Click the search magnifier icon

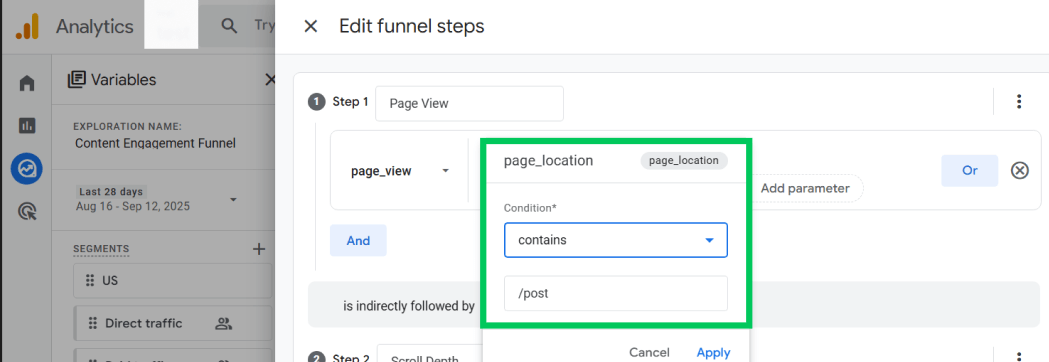click(229, 26)
